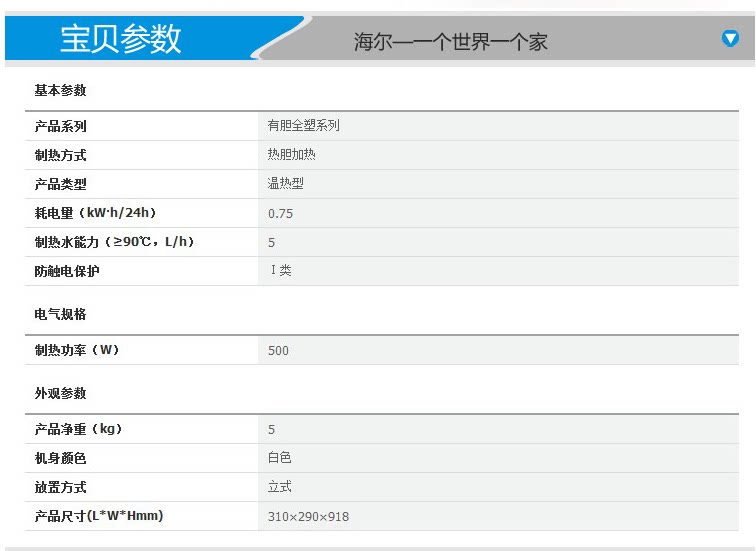This screenshot has width=756, height=551.
Task: Click the 温热型 product type value
Action: coord(286,184)
